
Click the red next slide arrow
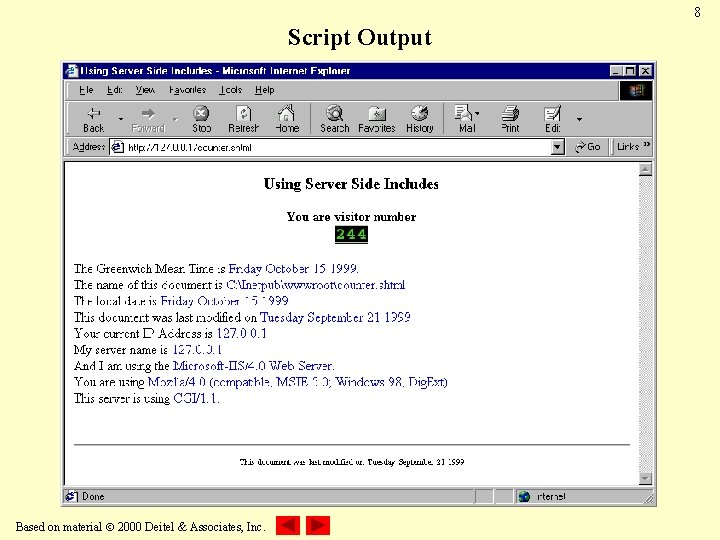click(x=318, y=525)
